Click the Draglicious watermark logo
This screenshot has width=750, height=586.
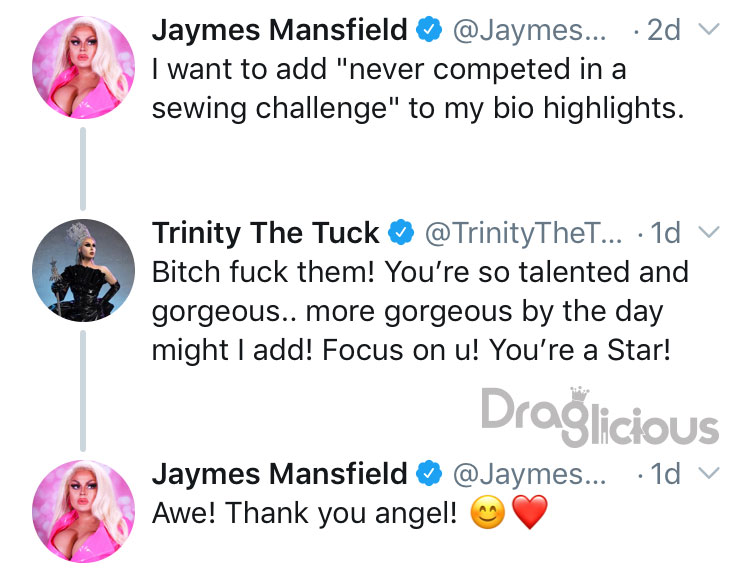coord(600,417)
